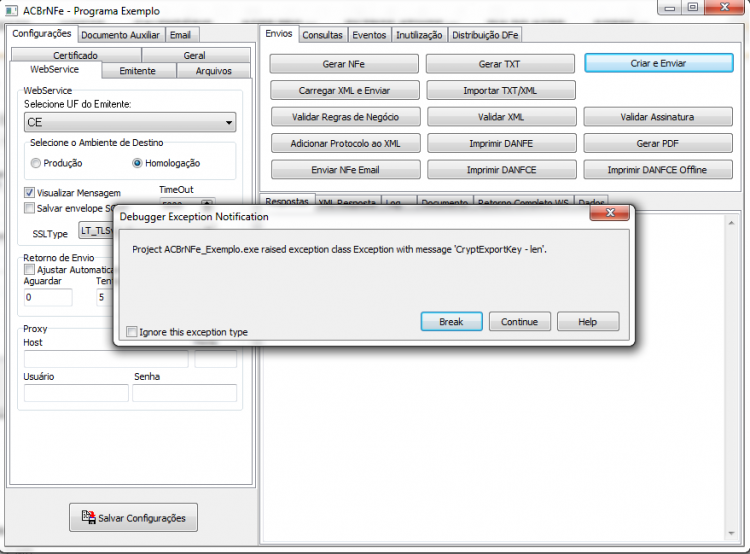Click scroll down arrow in response area
This screenshot has height=554, width=750.
731,533
